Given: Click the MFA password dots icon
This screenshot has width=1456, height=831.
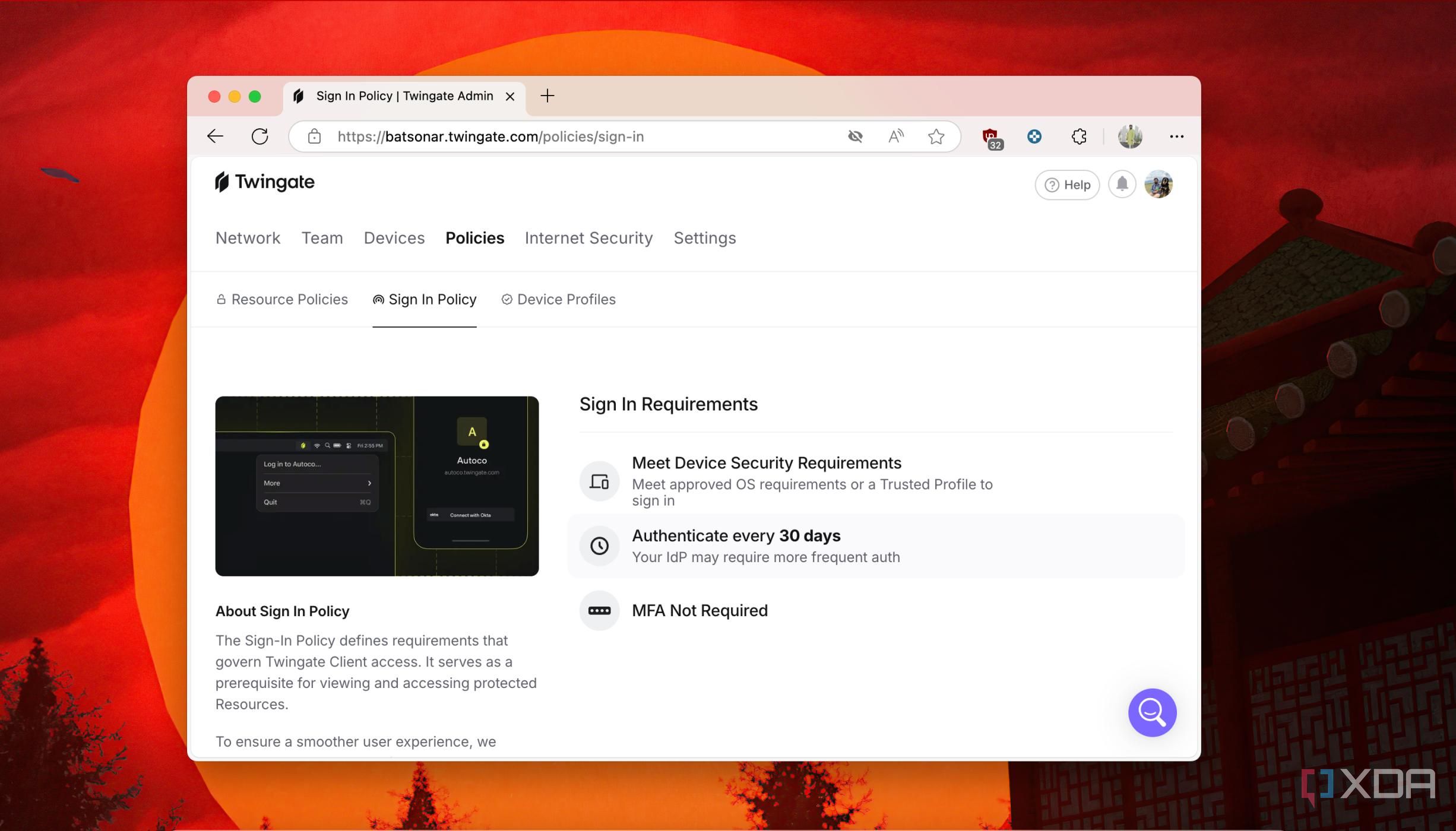Looking at the screenshot, I should click(599, 610).
